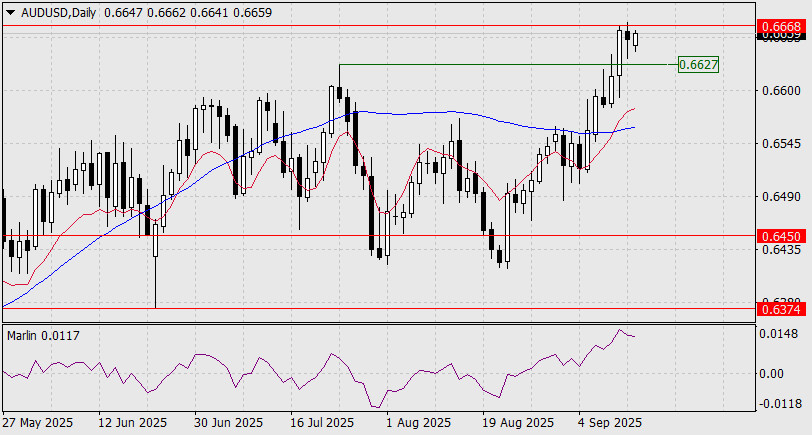Select the 0.6600 price axis value
Screen dimensions: 812x435
(x=781, y=91)
